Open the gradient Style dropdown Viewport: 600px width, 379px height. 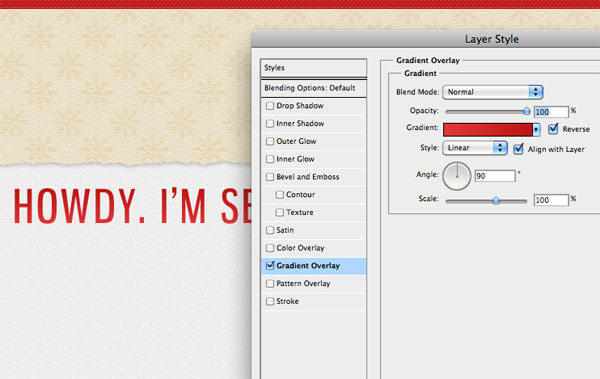point(475,148)
